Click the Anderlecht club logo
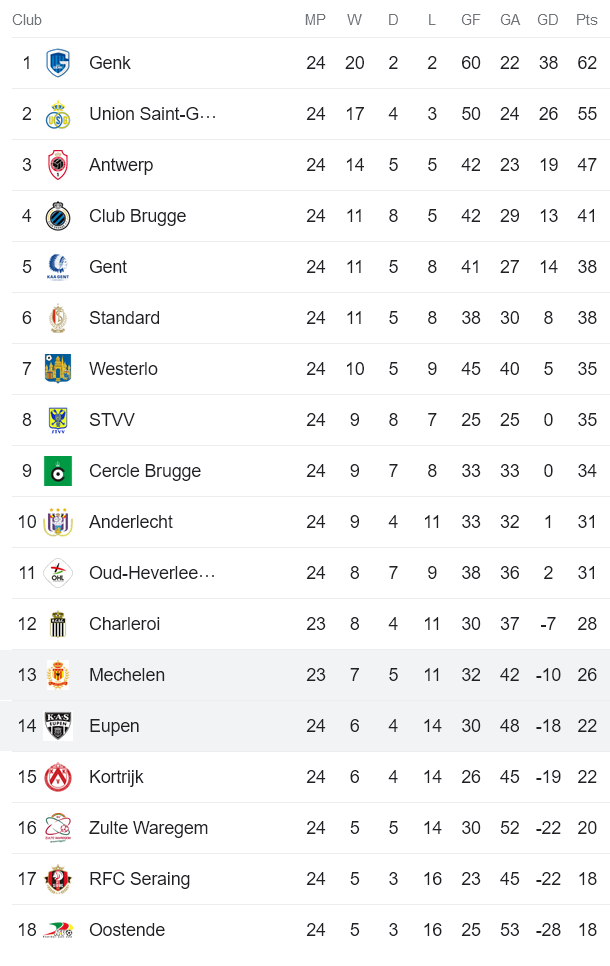 click(58, 521)
